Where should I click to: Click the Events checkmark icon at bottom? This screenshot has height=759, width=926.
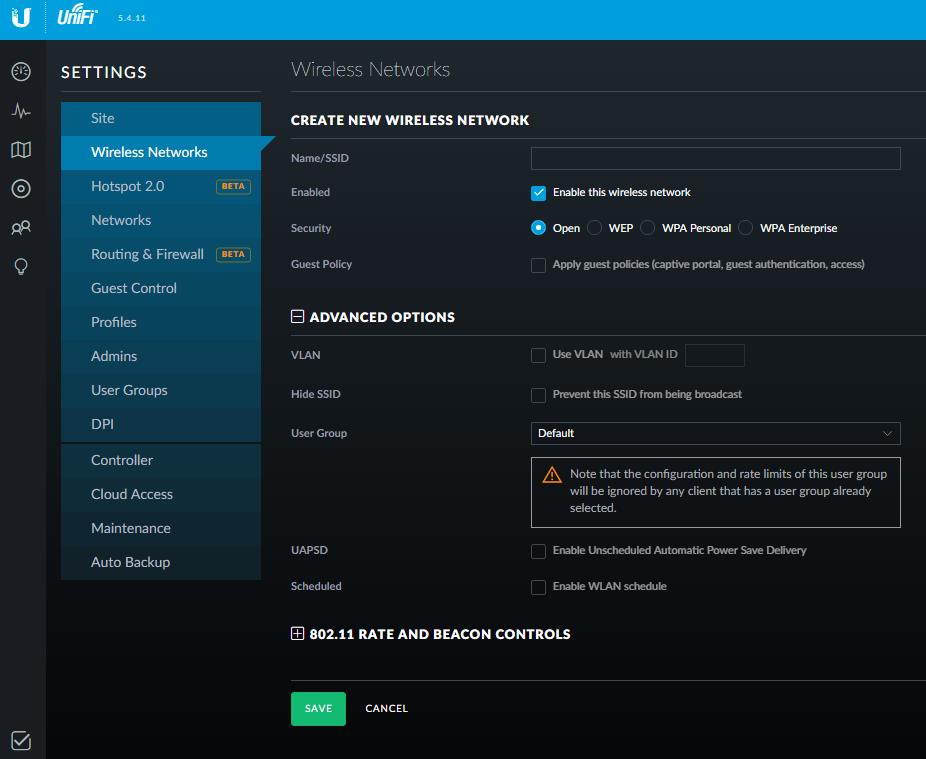coord(21,741)
